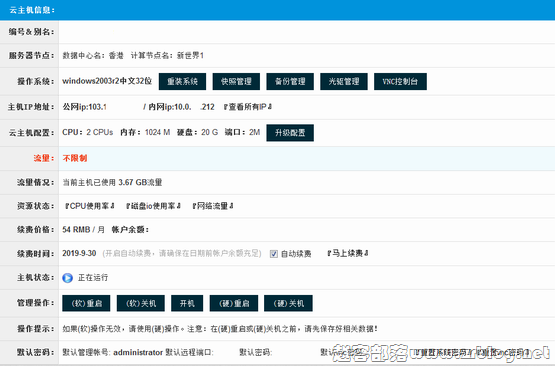
Task: Click the (硬)重启 hard restart button
Action: point(234,303)
